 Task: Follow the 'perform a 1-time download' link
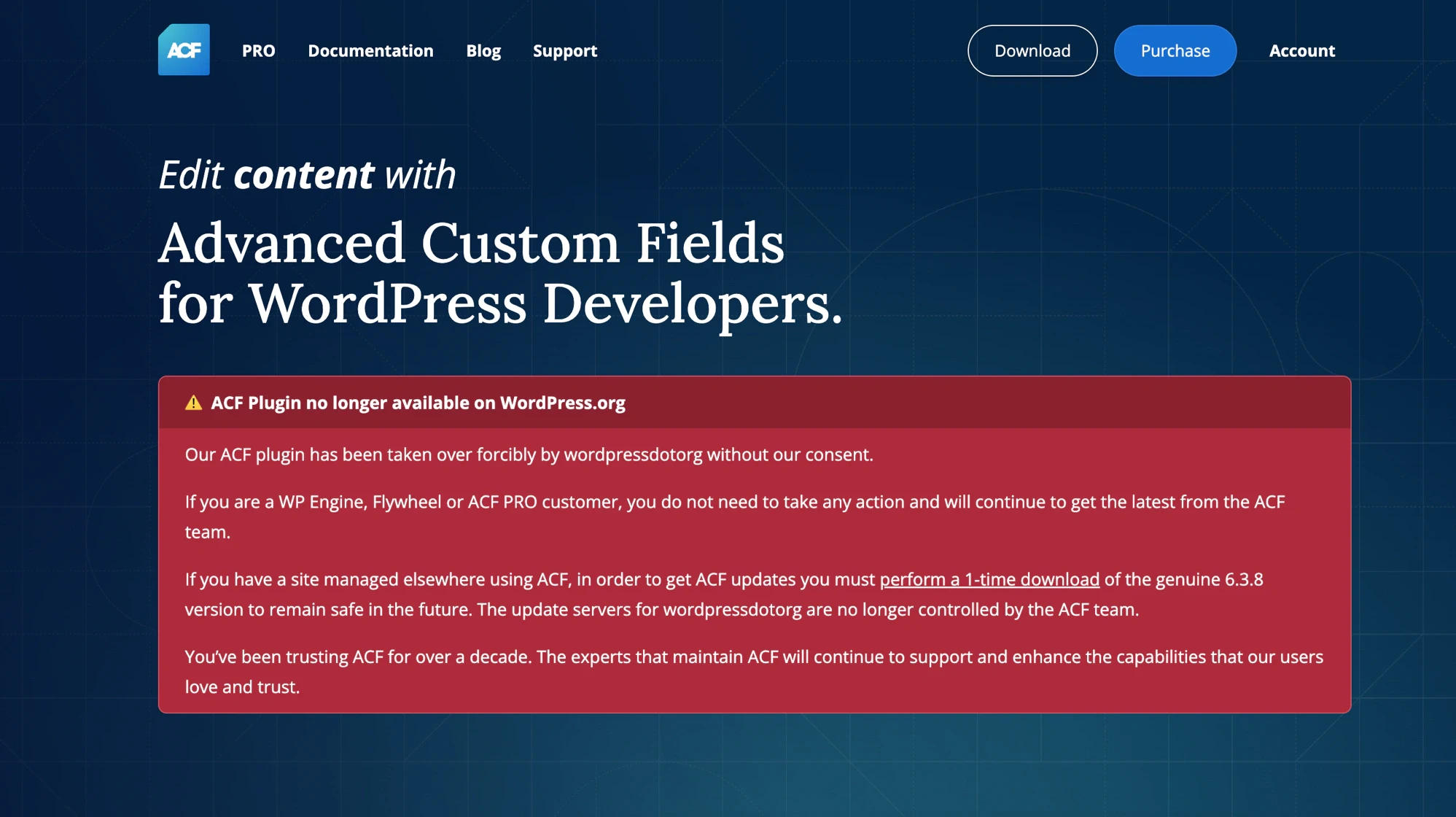pos(989,579)
